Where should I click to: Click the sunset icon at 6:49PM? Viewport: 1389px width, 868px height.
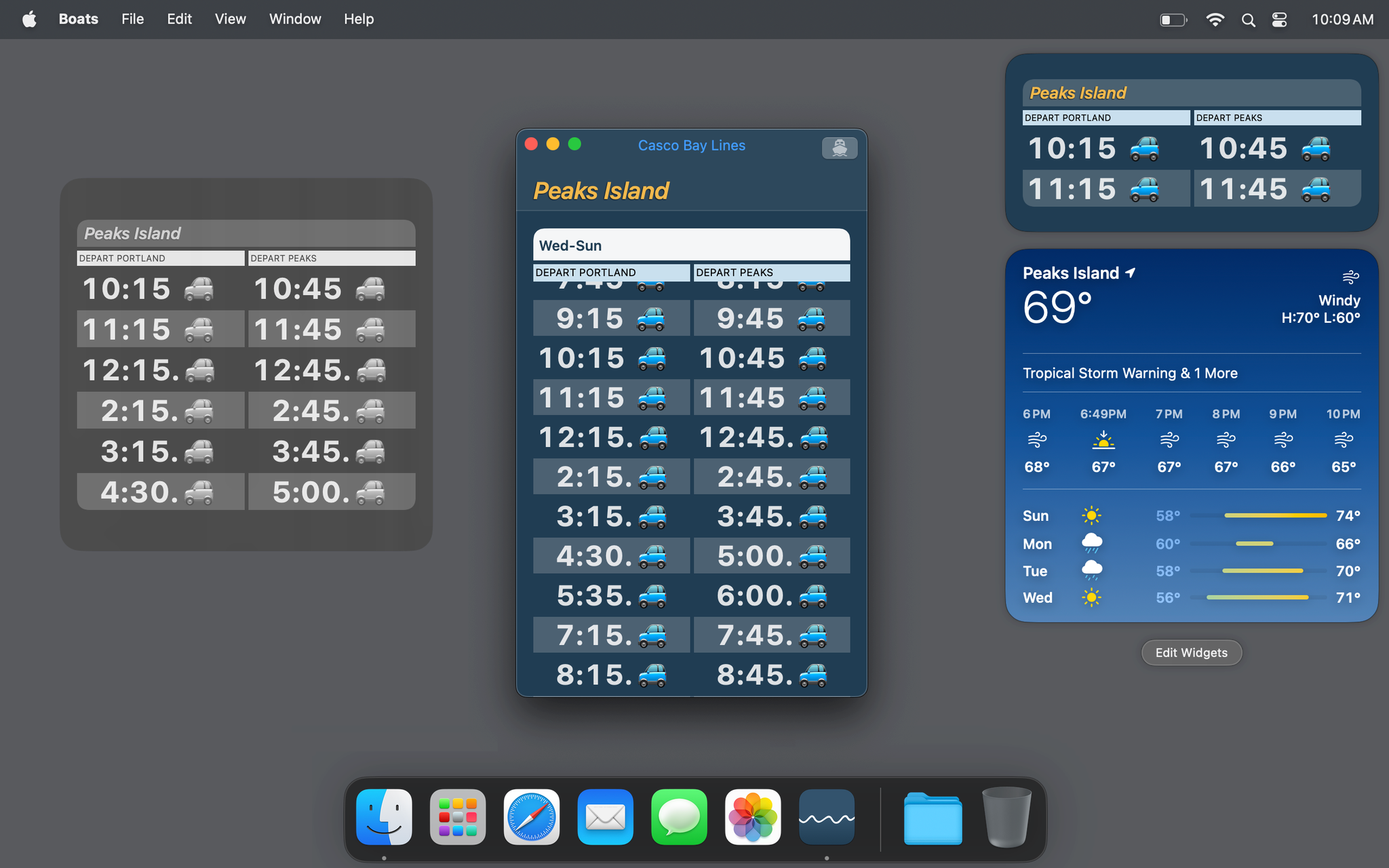1103,440
